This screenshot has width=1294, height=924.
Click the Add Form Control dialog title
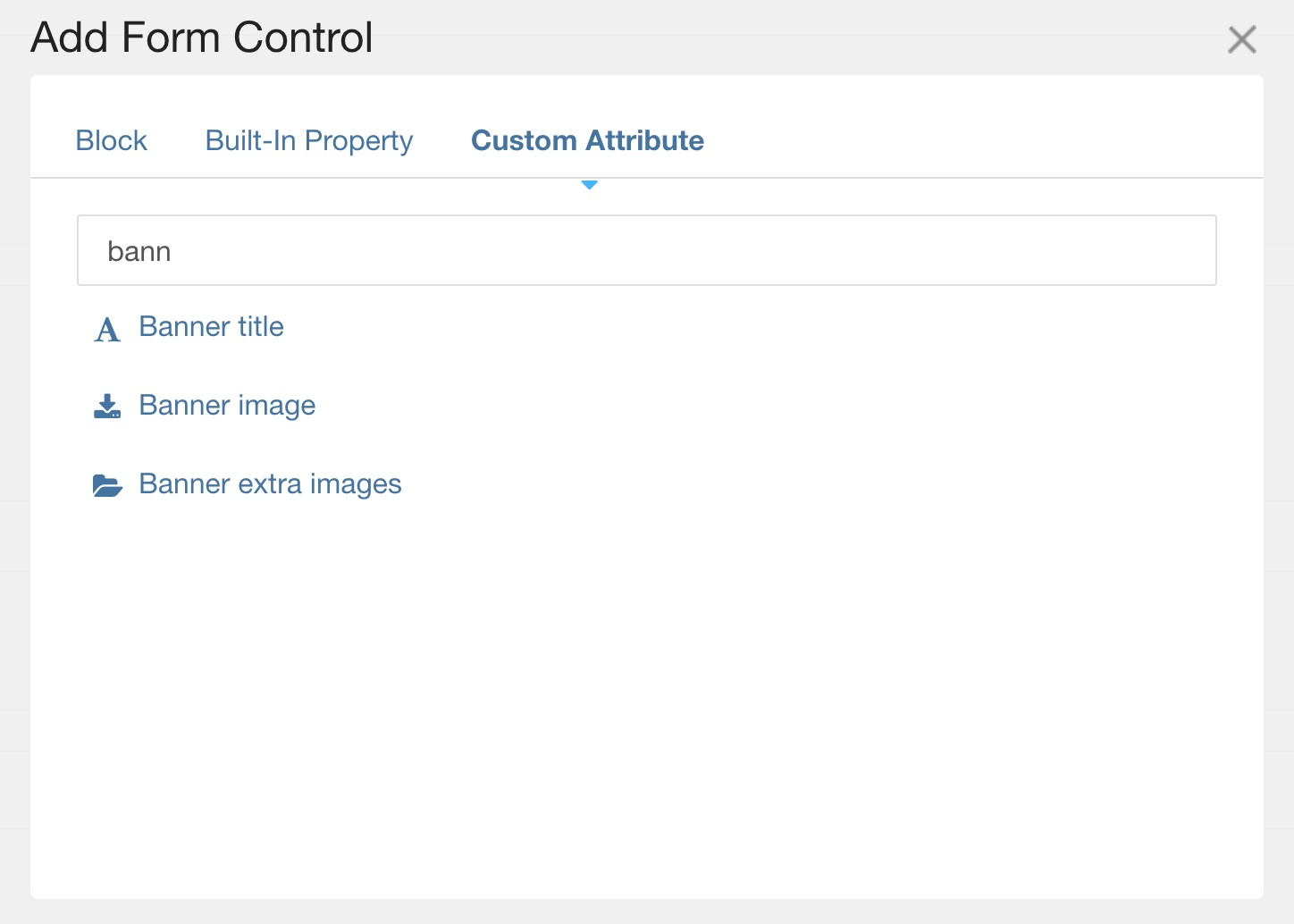tap(201, 37)
